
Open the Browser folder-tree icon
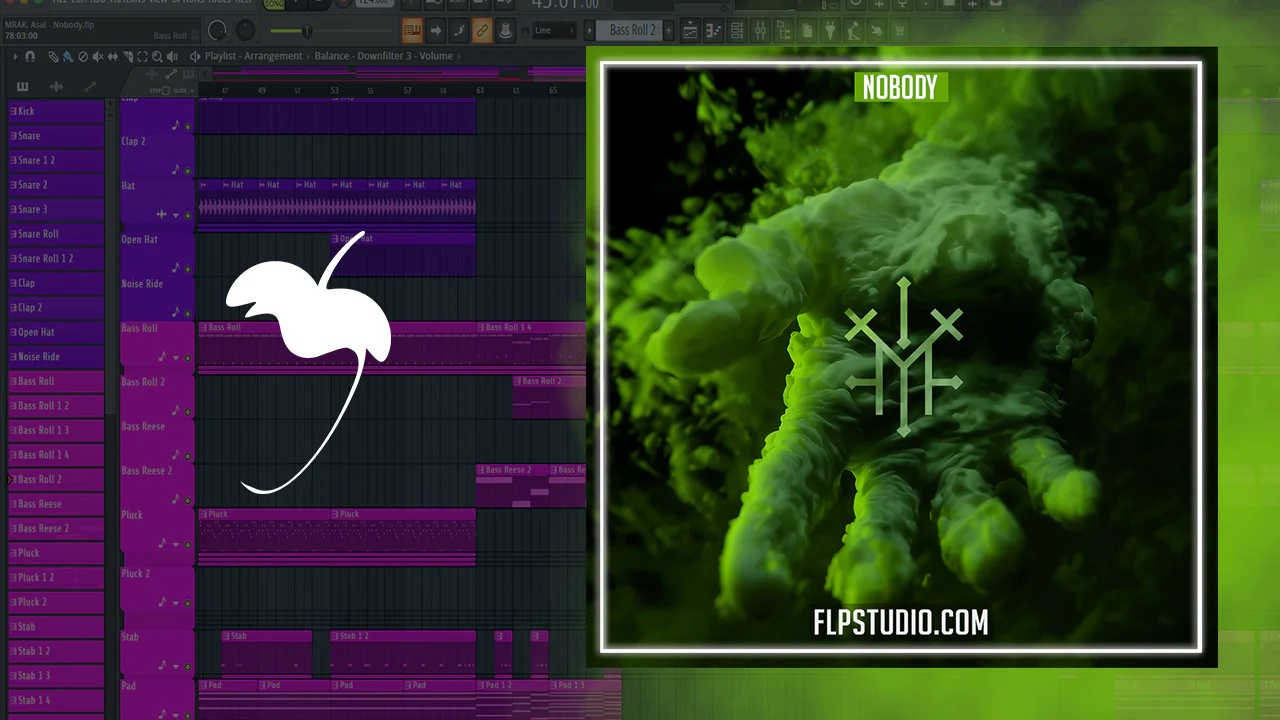782,30
